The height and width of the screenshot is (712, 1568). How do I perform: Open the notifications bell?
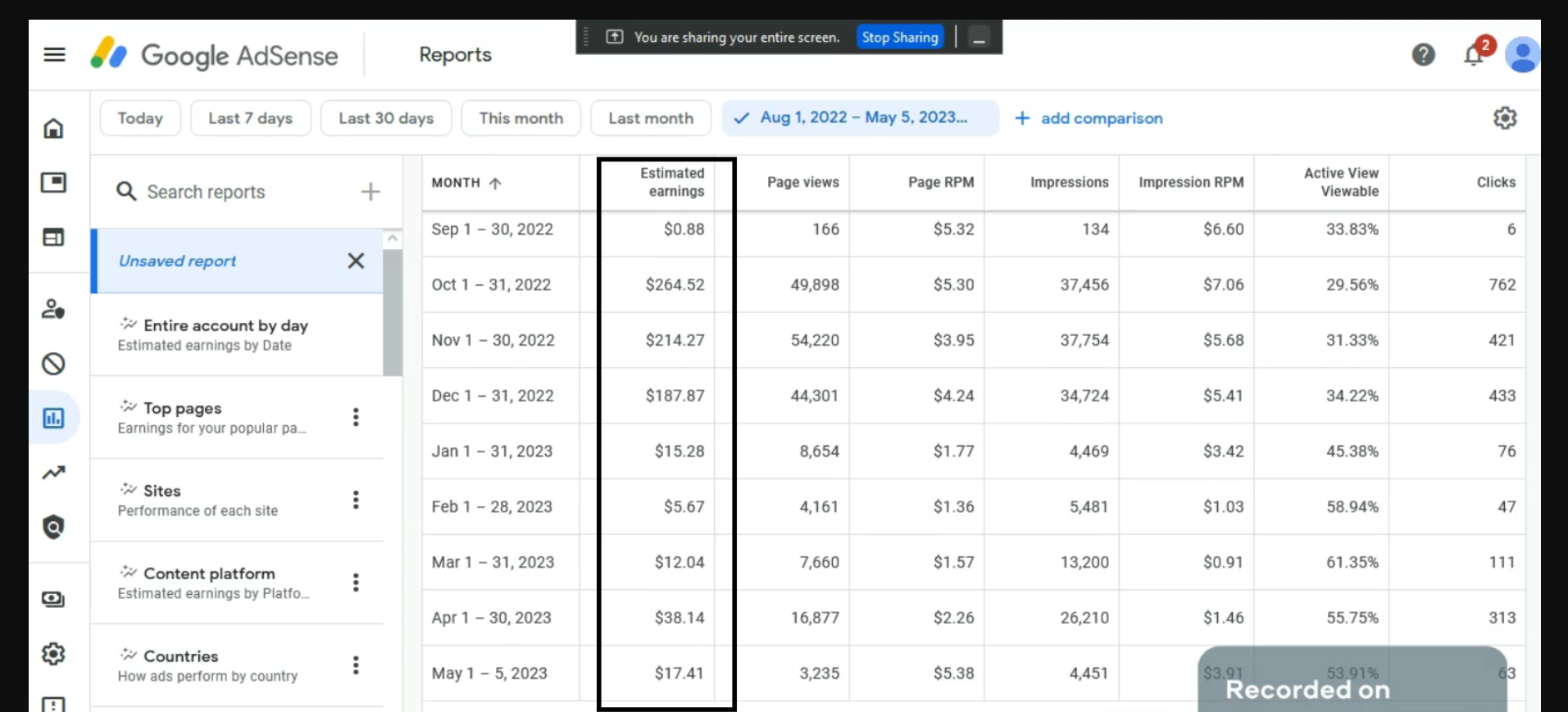coord(1474,55)
